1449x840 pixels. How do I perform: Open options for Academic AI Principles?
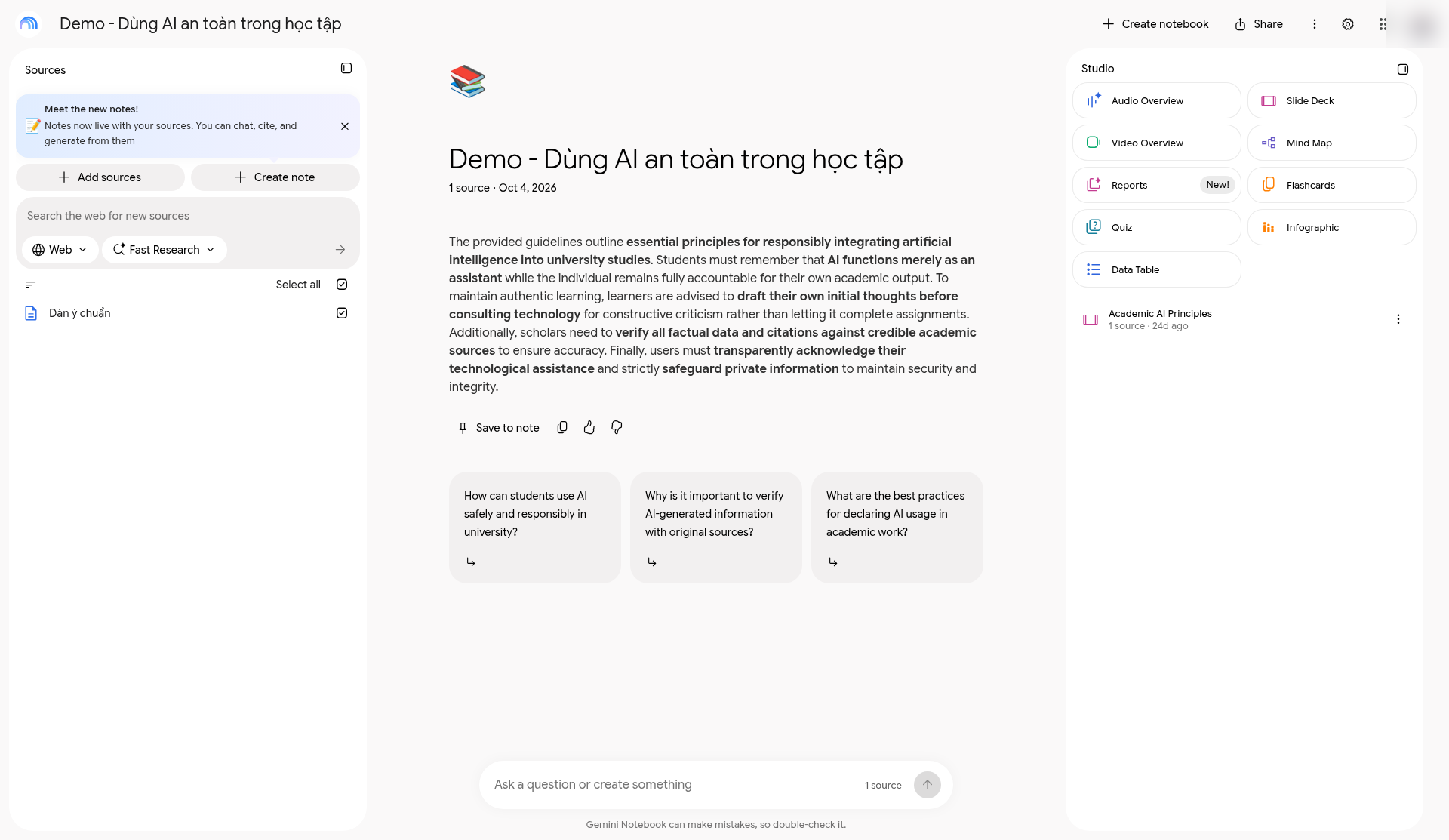click(x=1398, y=319)
